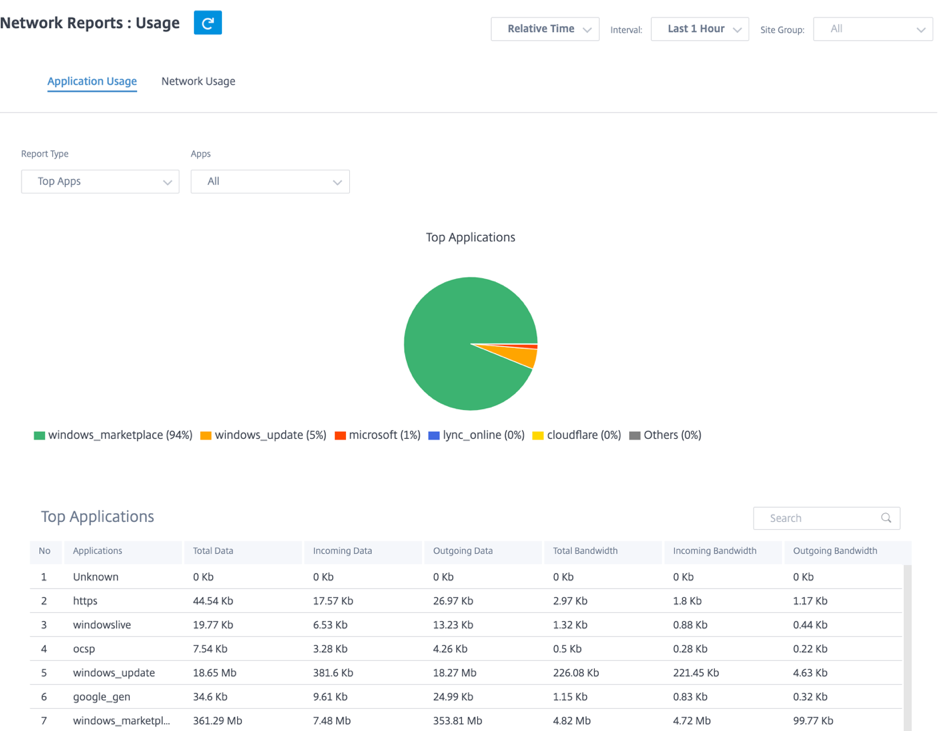
Task: Expand the Last 1 Hour interval dropdown
Action: point(699,29)
